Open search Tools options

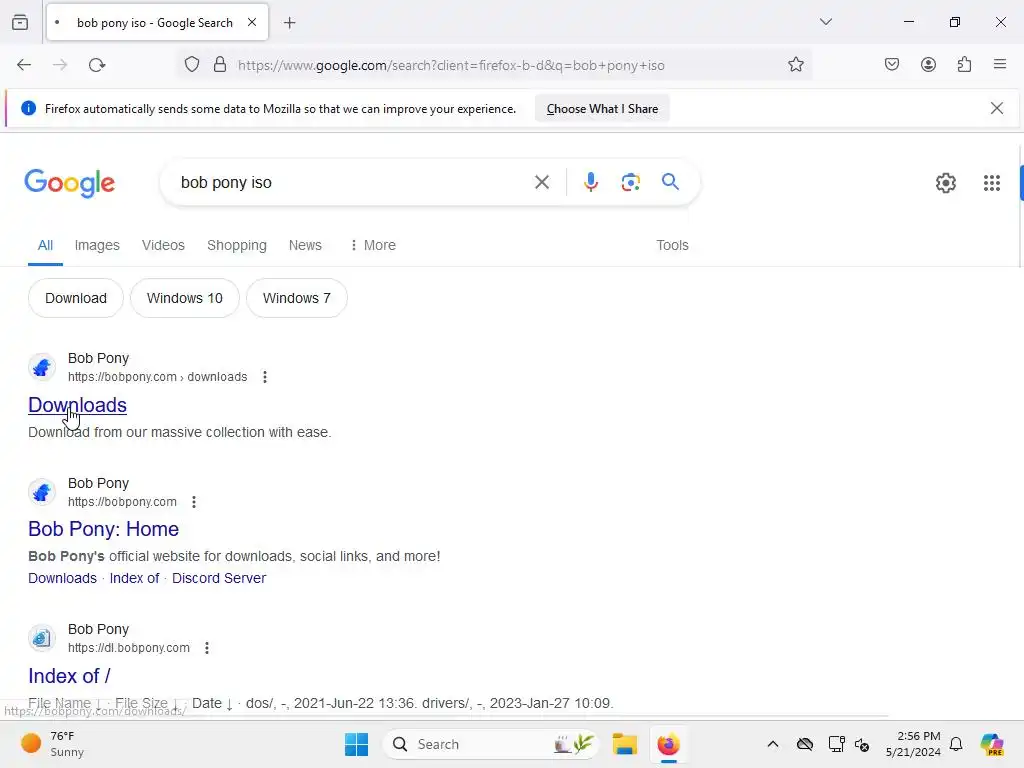coord(672,246)
